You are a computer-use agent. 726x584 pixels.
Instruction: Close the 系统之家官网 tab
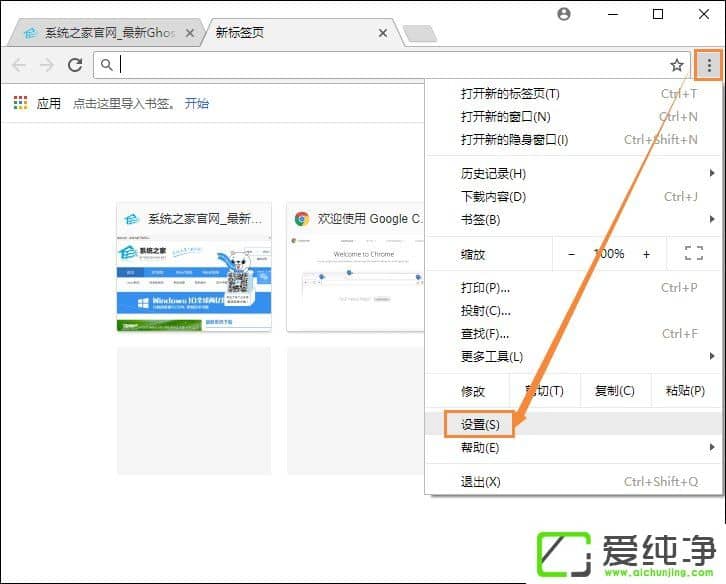[x=189, y=33]
